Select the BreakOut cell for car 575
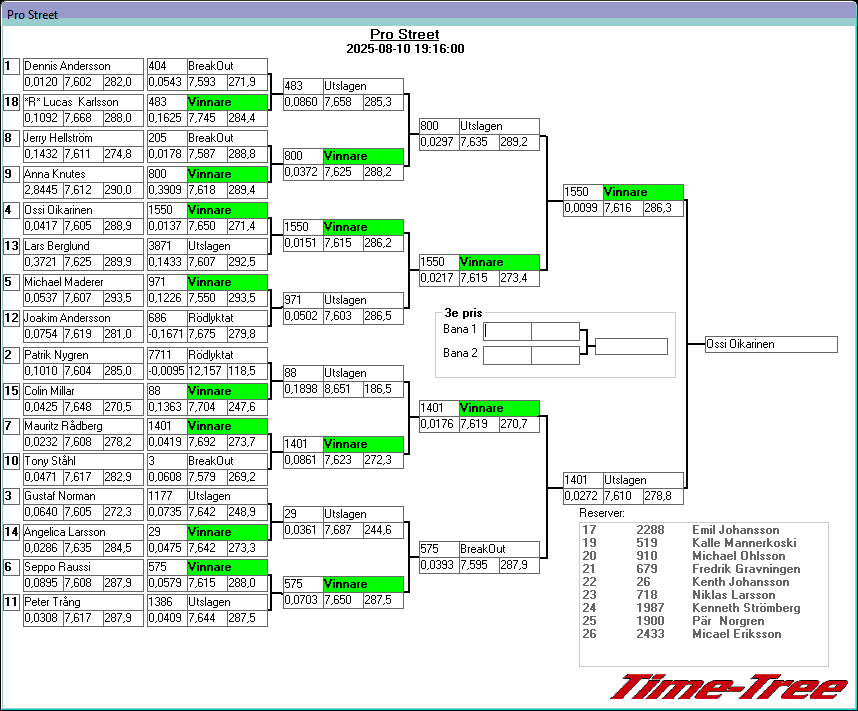The height and width of the screenshot is (711, 858). [x=499, y=549]
